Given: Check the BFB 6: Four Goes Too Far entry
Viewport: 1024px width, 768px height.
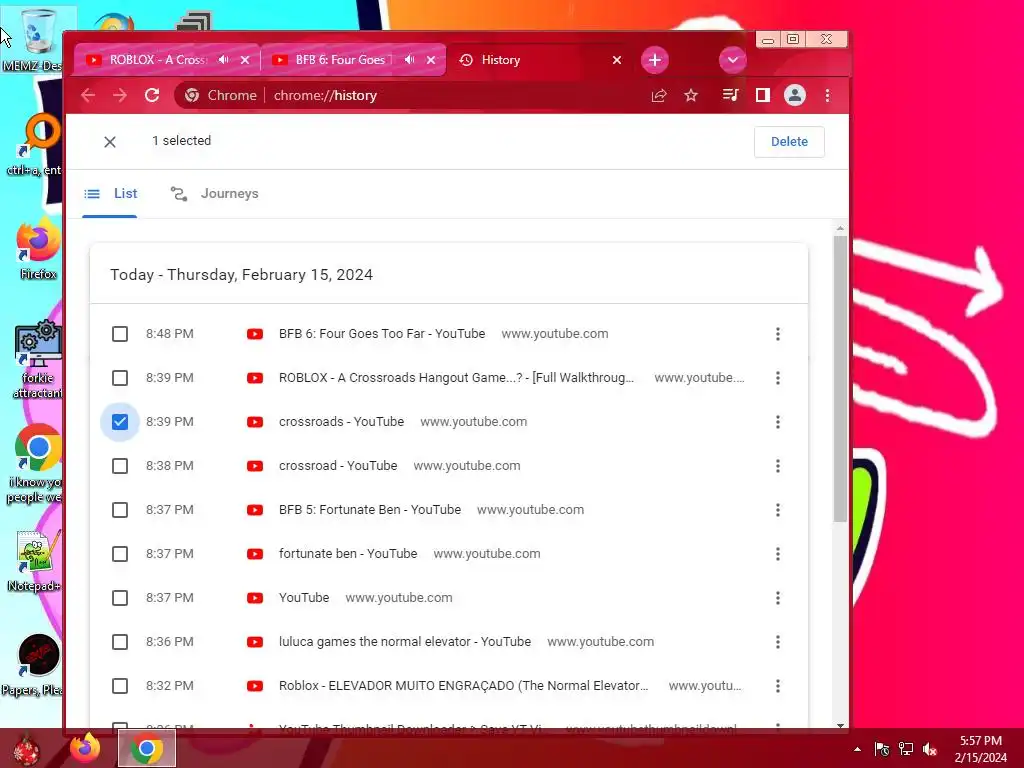Looking at the screenshot, I should coord(120,334).
